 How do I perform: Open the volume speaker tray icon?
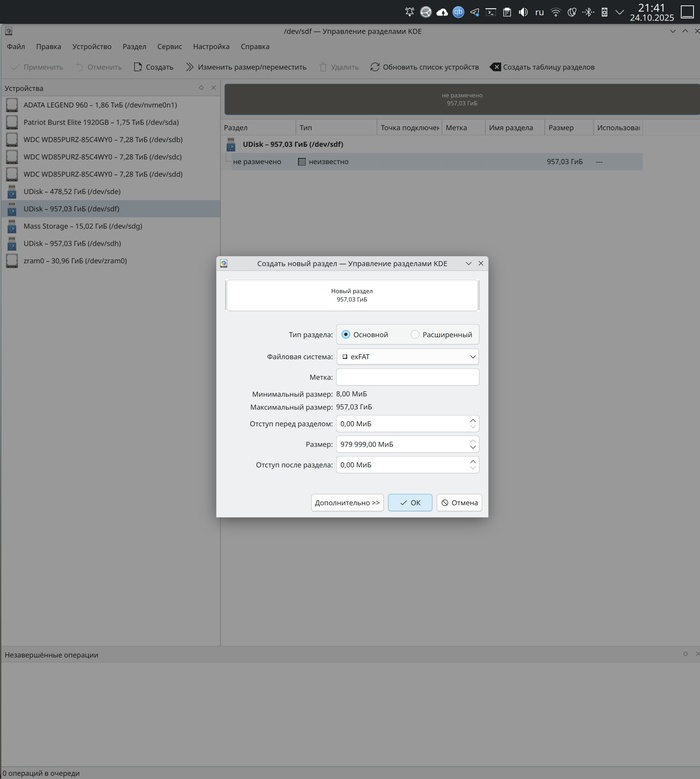pos(522,12)
